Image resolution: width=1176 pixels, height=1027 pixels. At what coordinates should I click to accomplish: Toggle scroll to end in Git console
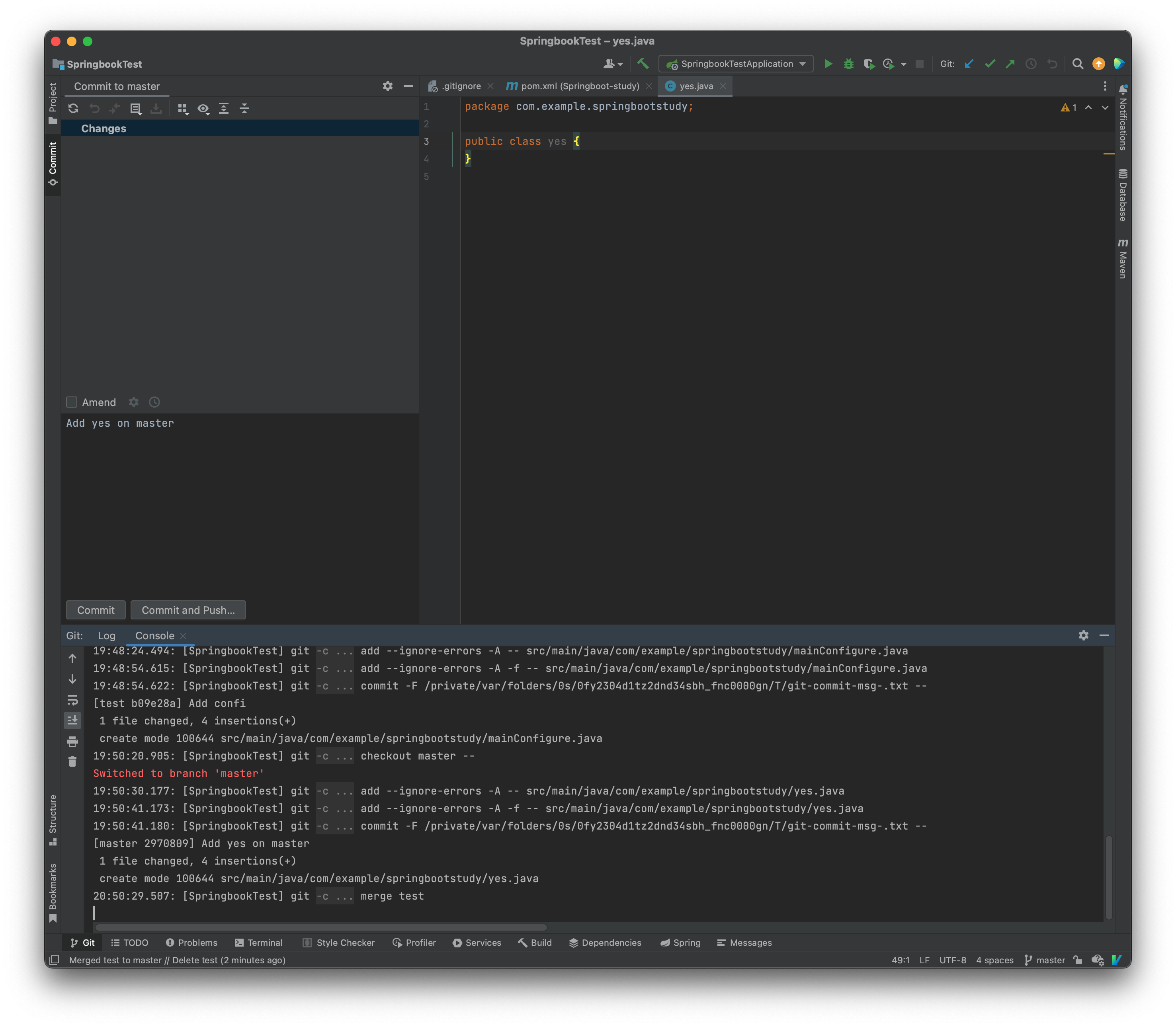click(72, 720)
